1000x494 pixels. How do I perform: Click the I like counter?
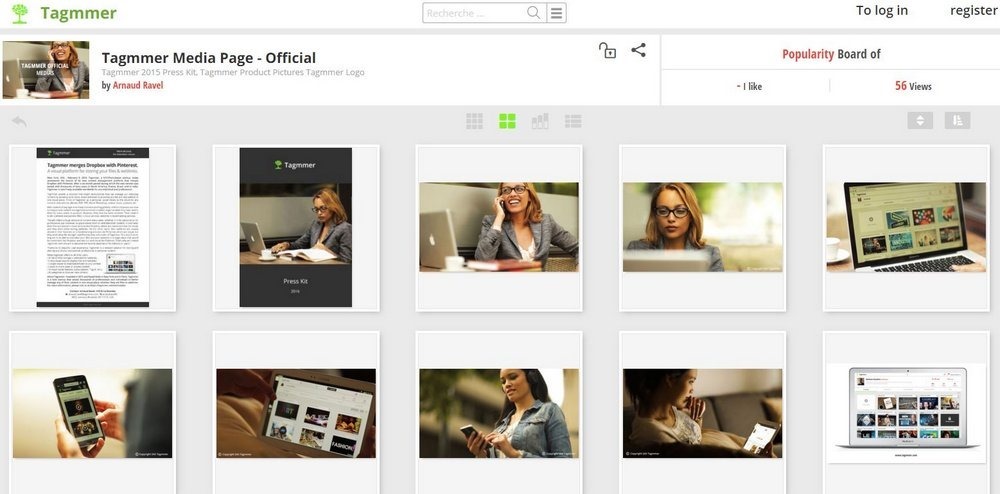tap(749, 86)
